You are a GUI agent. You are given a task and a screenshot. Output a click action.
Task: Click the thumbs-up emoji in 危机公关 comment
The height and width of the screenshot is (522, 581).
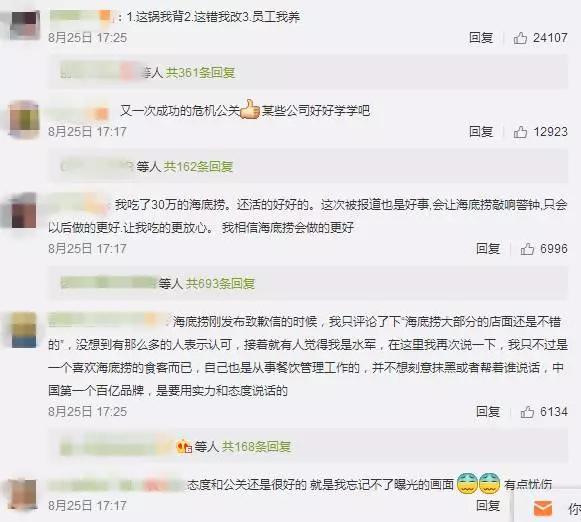[x=250, y=109]
